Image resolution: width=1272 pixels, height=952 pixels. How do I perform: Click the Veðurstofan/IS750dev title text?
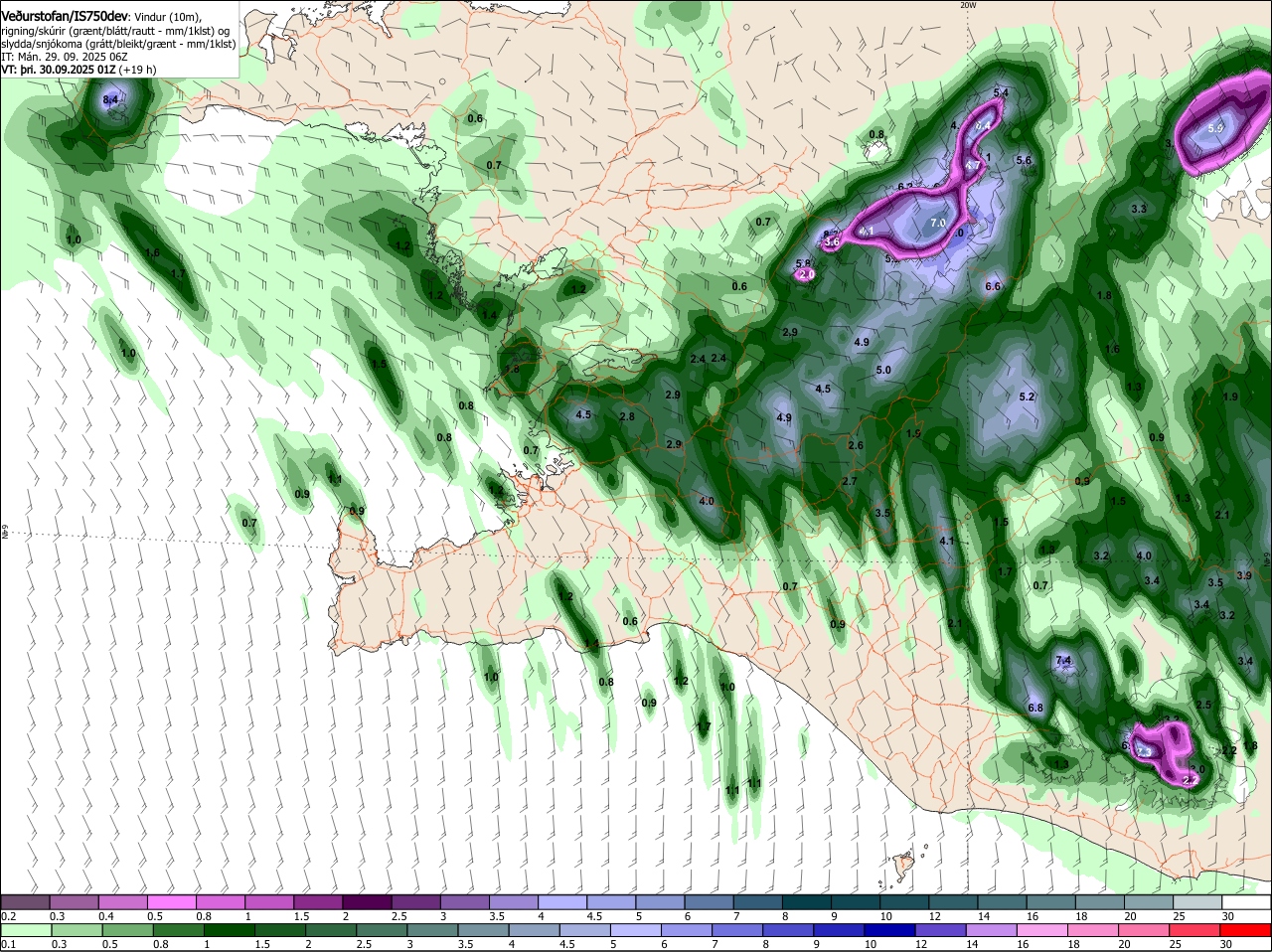[65, 16]
